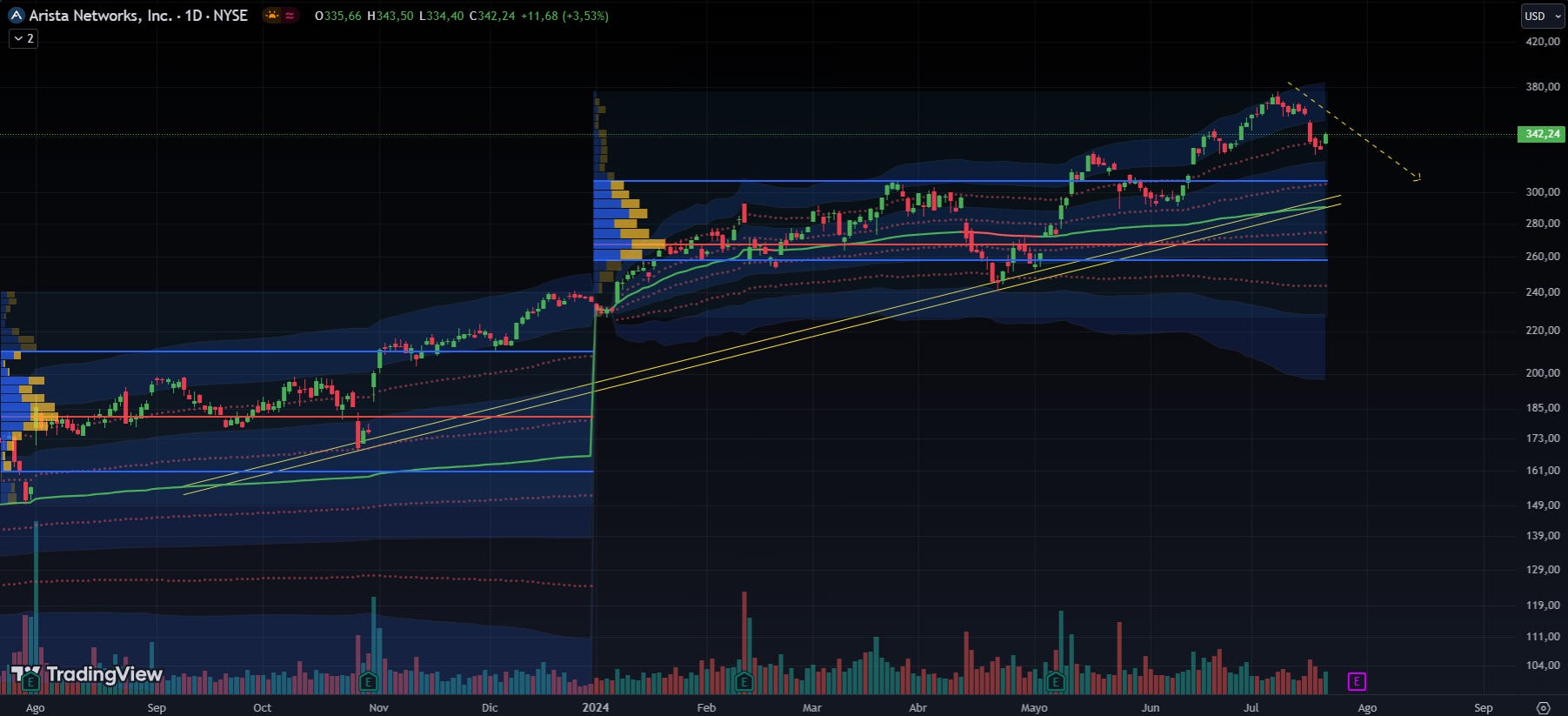The image size is (1568, 716).
Task: Click the 380,00 price axis label
Action: tap(1543, 87)
